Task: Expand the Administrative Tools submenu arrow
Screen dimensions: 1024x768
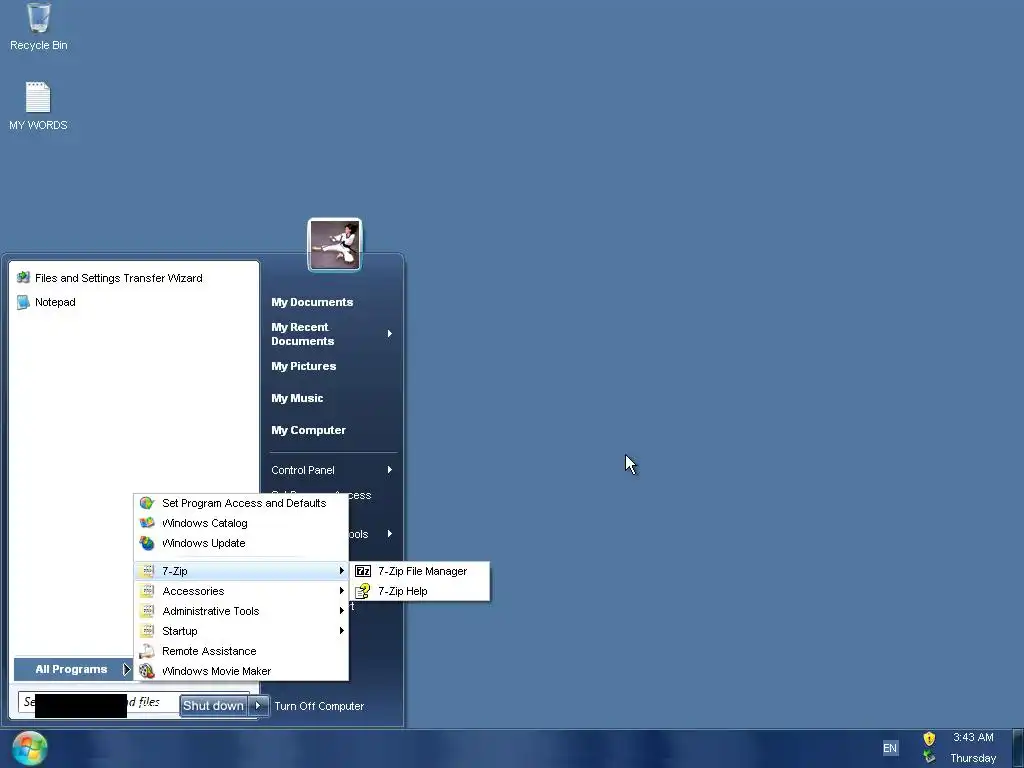Action: point(341,611)
